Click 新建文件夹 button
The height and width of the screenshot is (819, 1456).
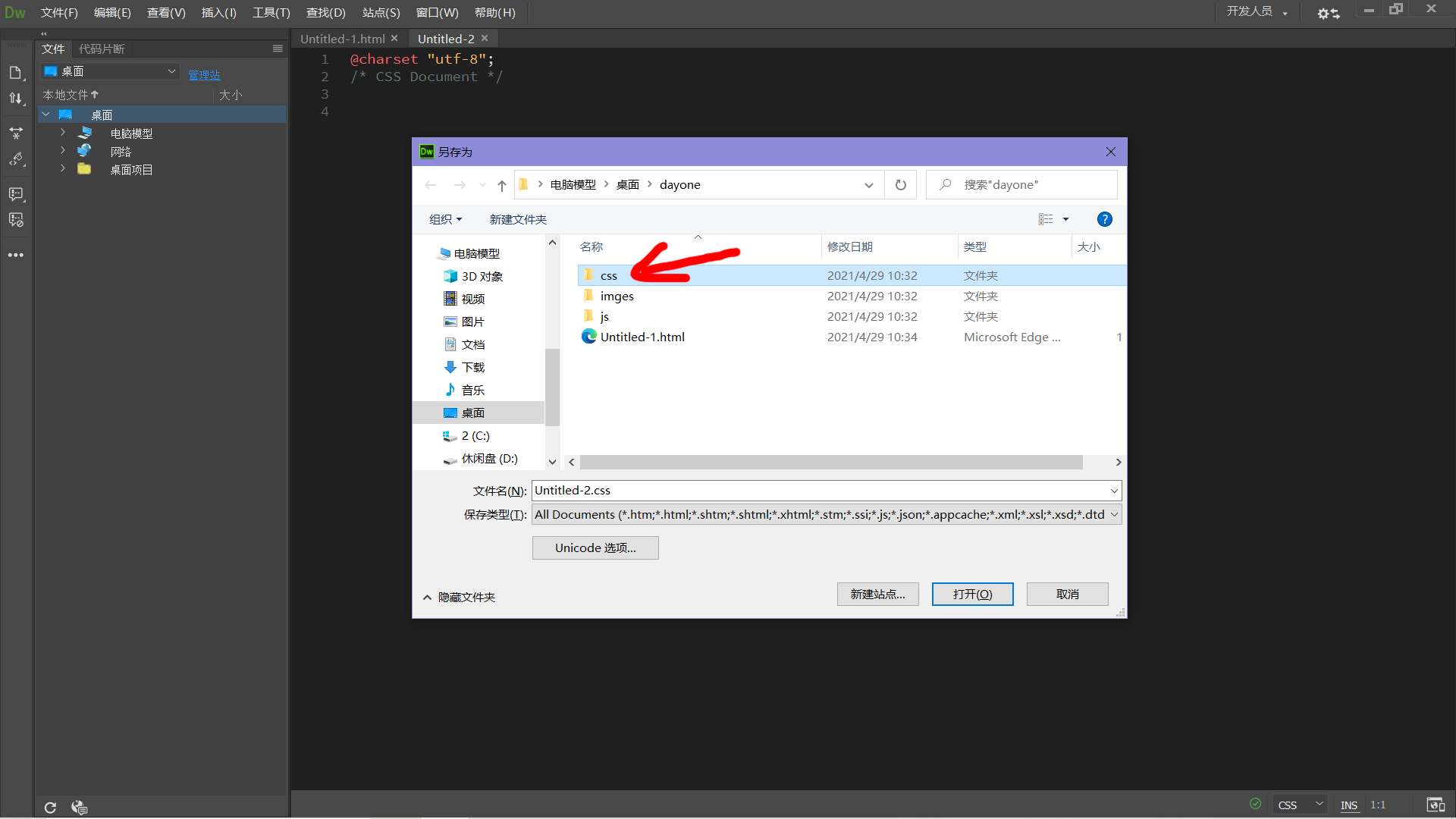[x=518, y=219]
